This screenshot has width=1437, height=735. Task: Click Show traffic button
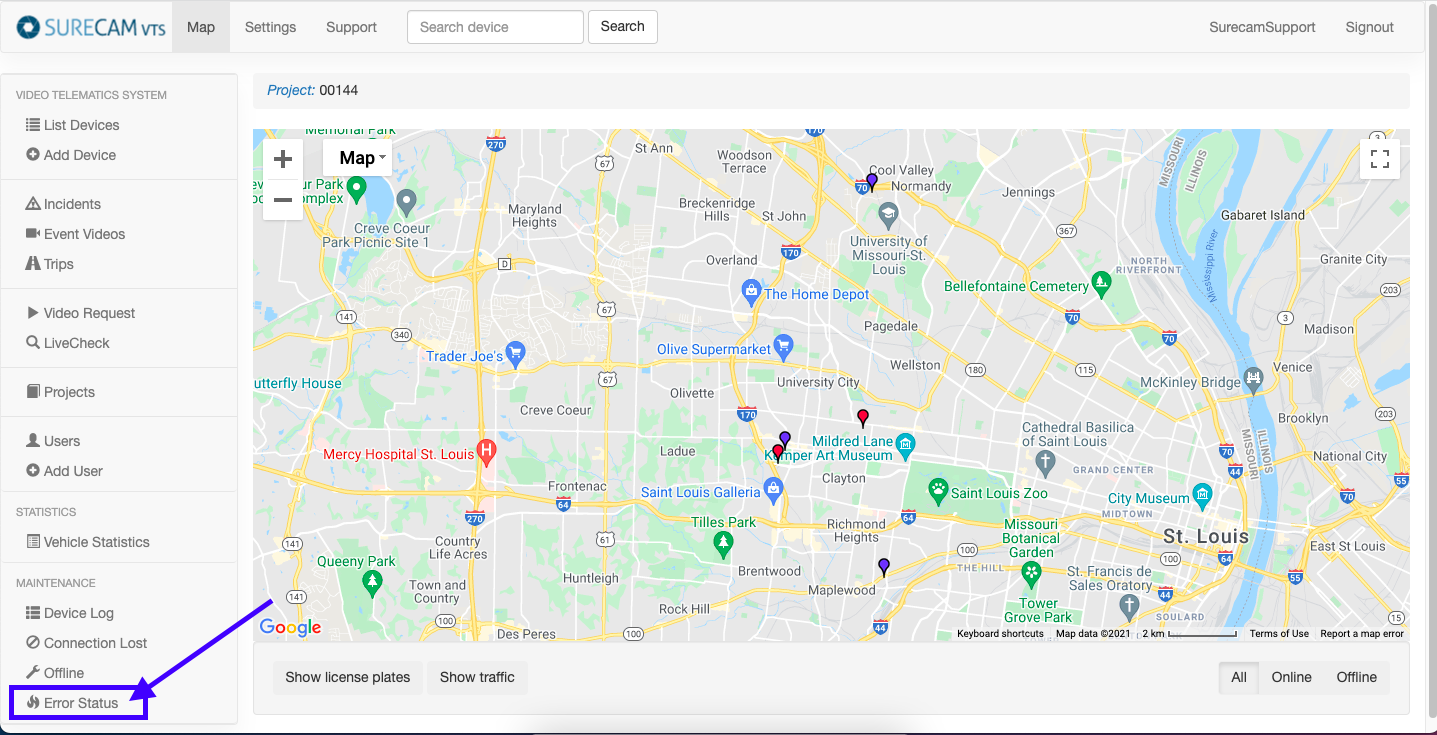pos(477,677)
